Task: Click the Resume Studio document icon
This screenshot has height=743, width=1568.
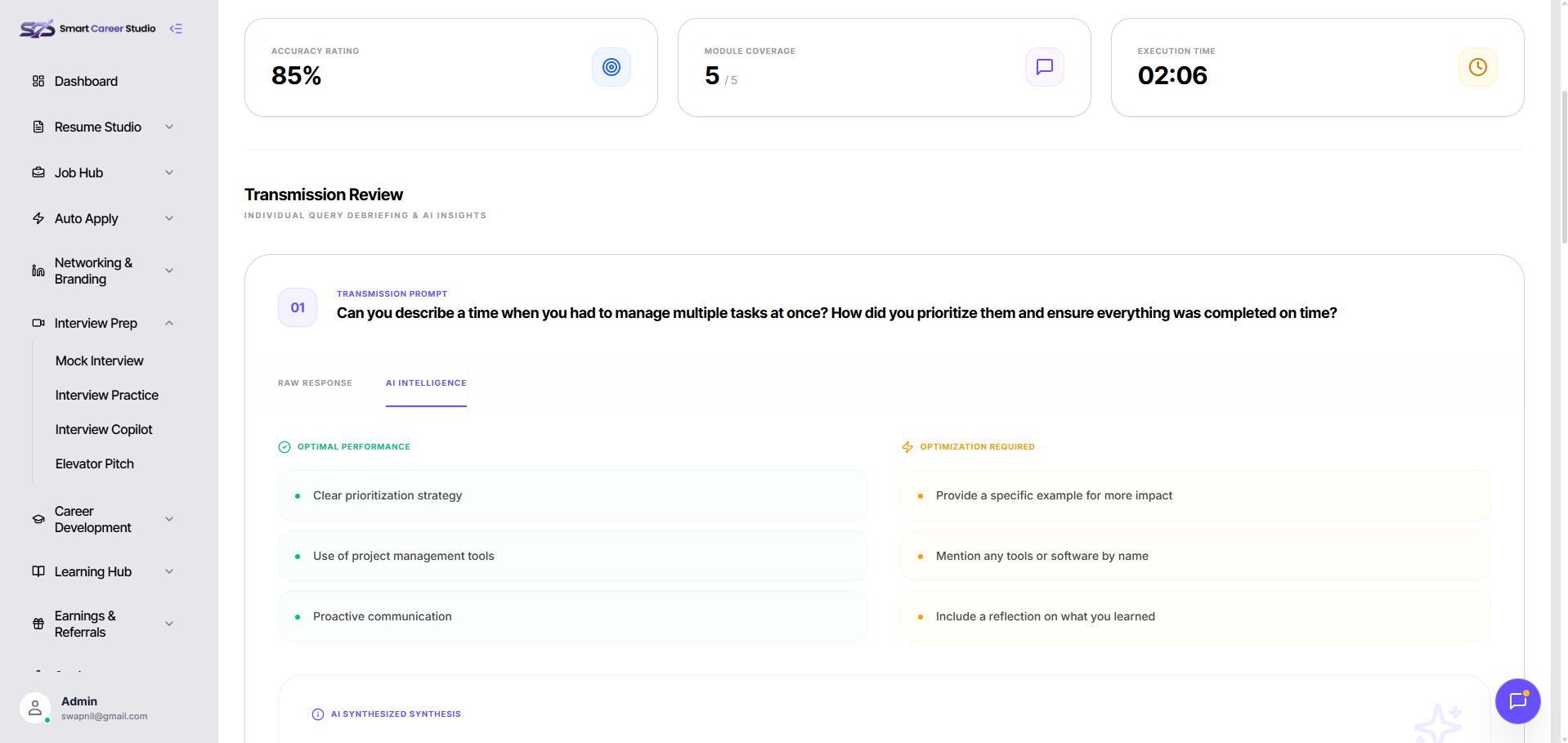Action: pos(38,127)
